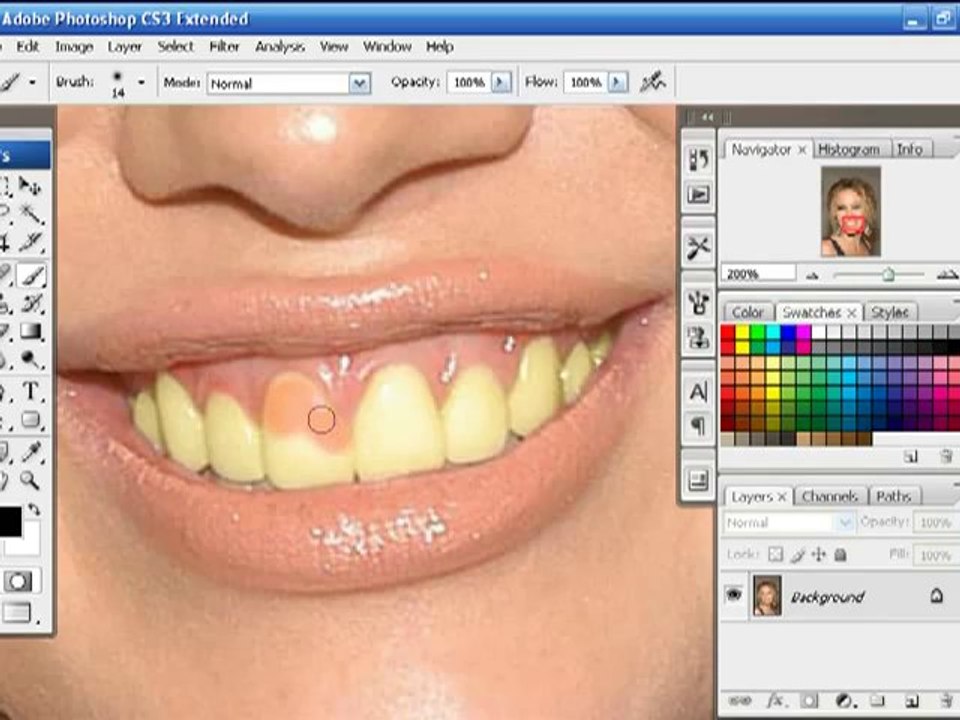
Task: Open the Layer Comps panel icon
Action: [x=699, y=480]
